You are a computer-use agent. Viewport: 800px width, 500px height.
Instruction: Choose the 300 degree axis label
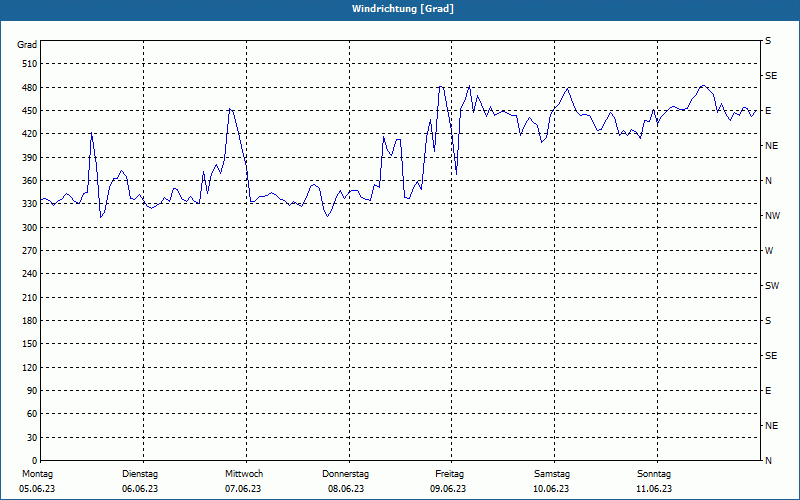pyautogui.click(x=30, y=227)
